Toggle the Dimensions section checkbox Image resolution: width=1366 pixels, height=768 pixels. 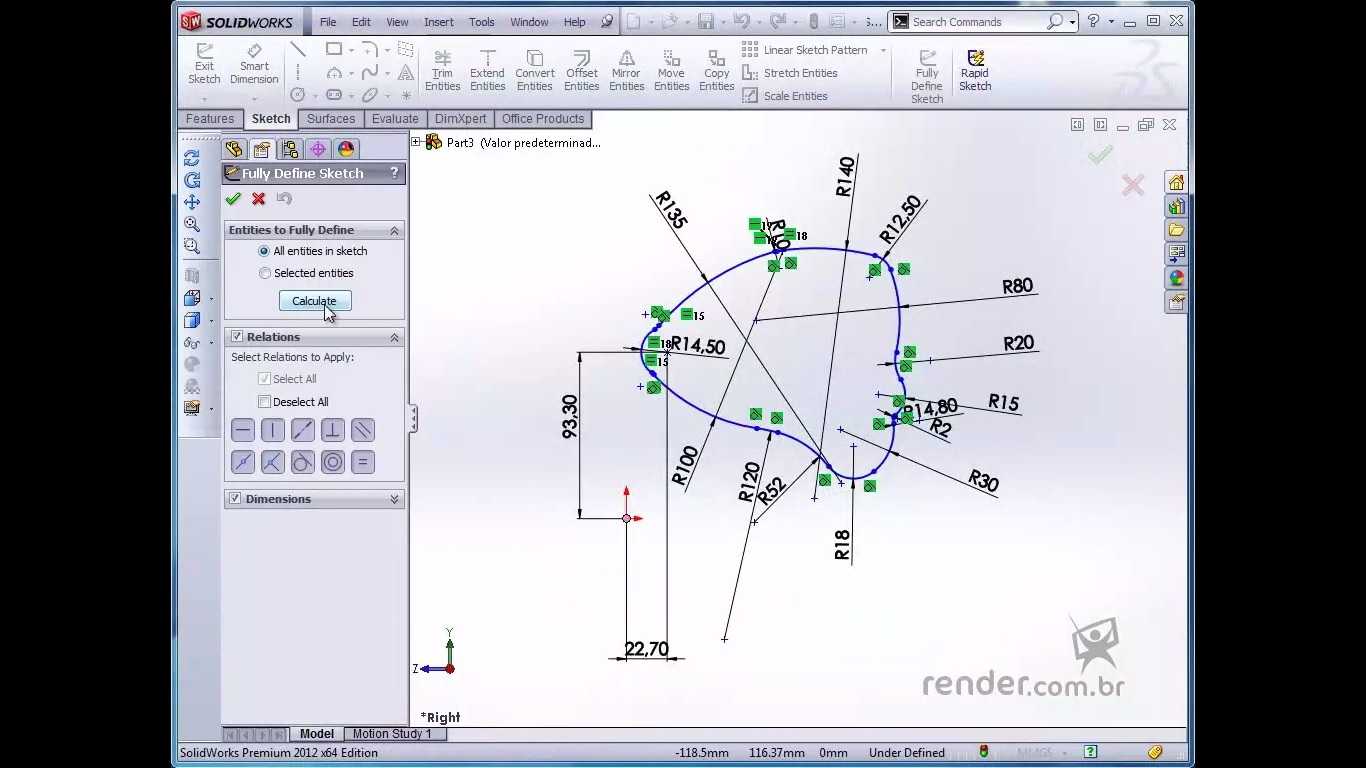[235, 499]
